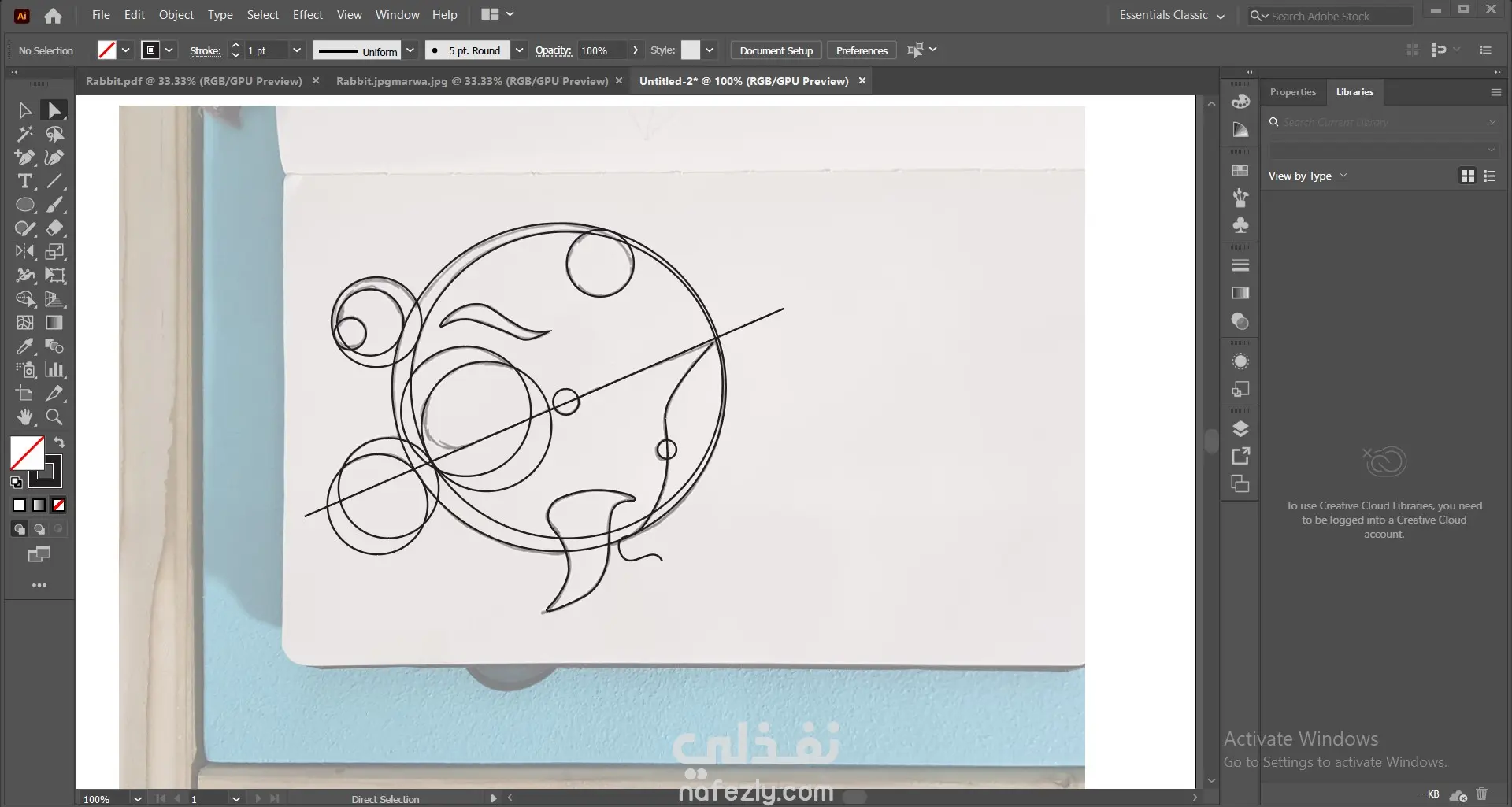Select the Line Segment tool
1512x807 pixels.
(54, 181)
